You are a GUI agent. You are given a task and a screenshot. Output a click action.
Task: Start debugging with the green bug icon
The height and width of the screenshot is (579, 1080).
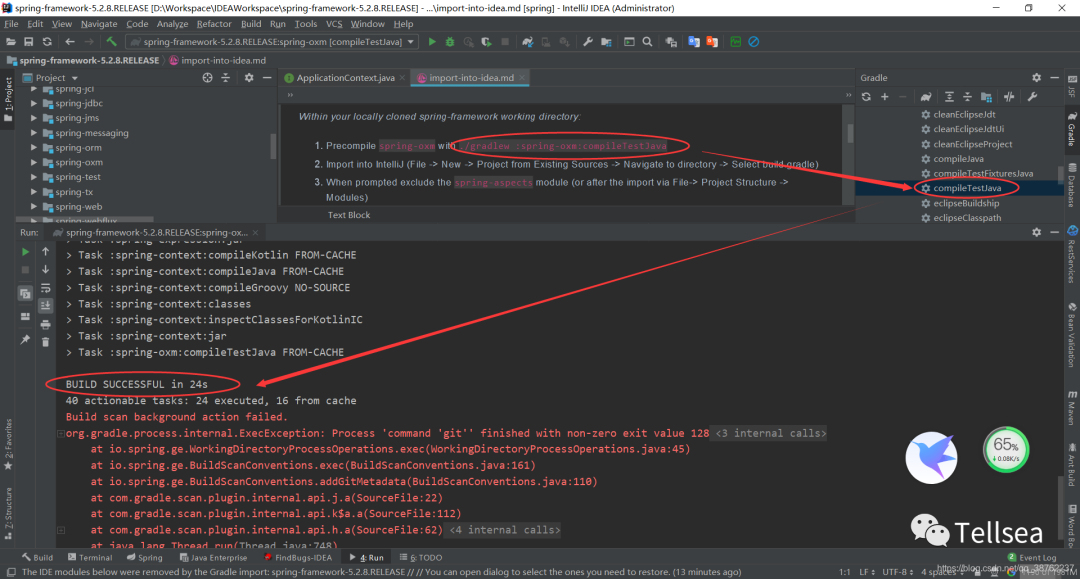tap(450, 42)
